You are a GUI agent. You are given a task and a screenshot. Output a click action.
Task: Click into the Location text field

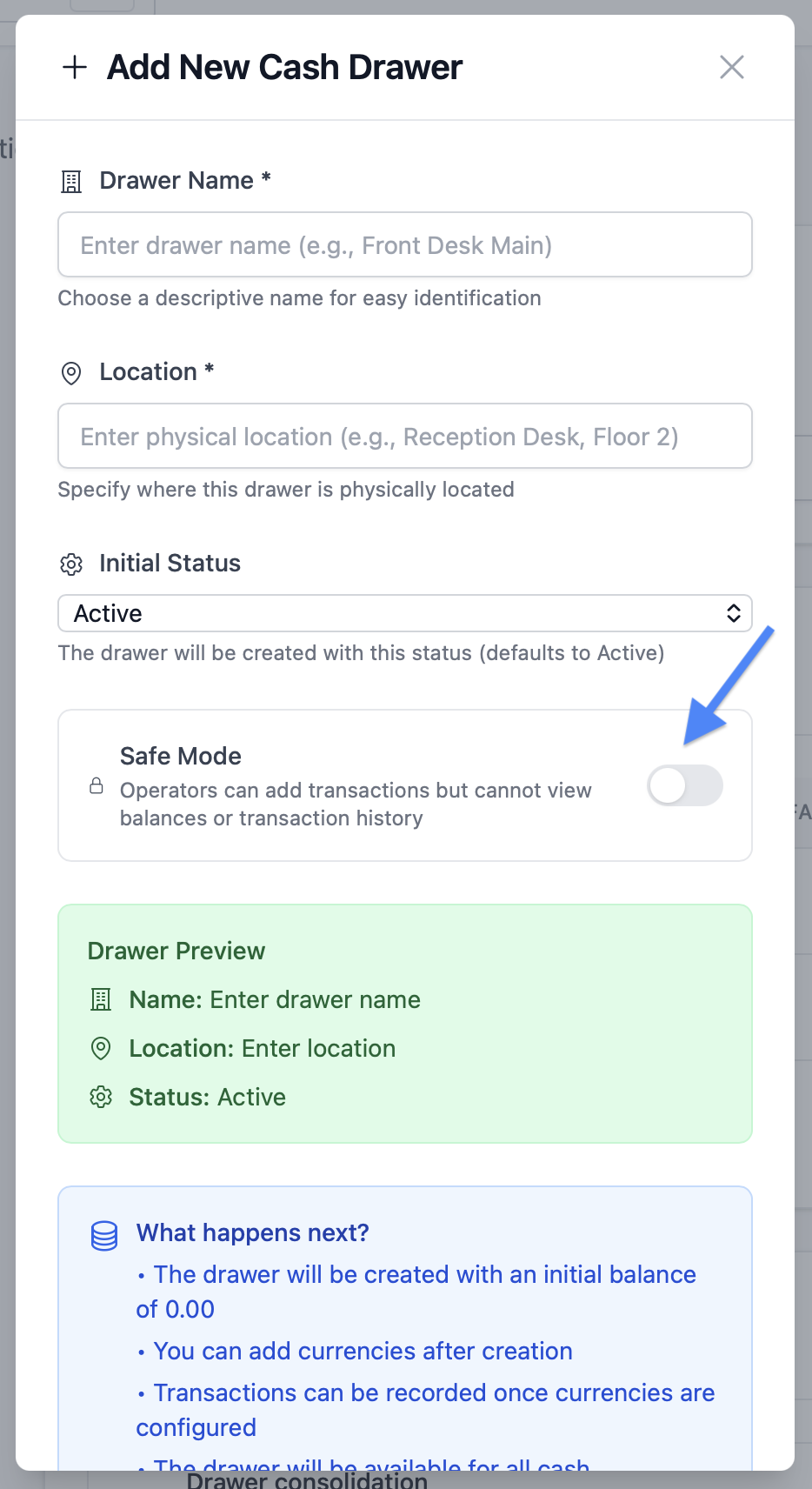[x=404, y=437]
